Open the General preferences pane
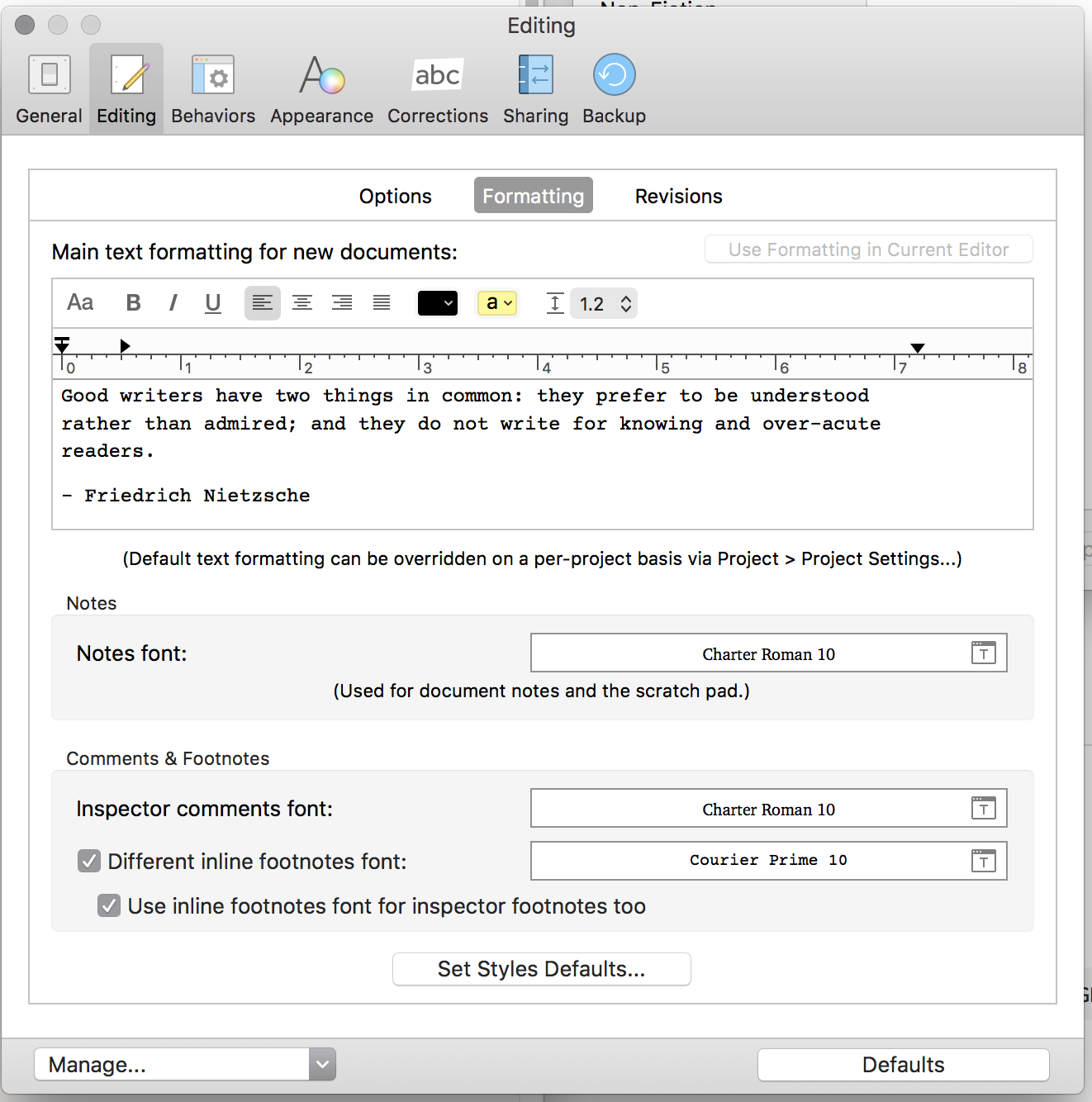1092x1102 pixels. [x=49, y=89]
